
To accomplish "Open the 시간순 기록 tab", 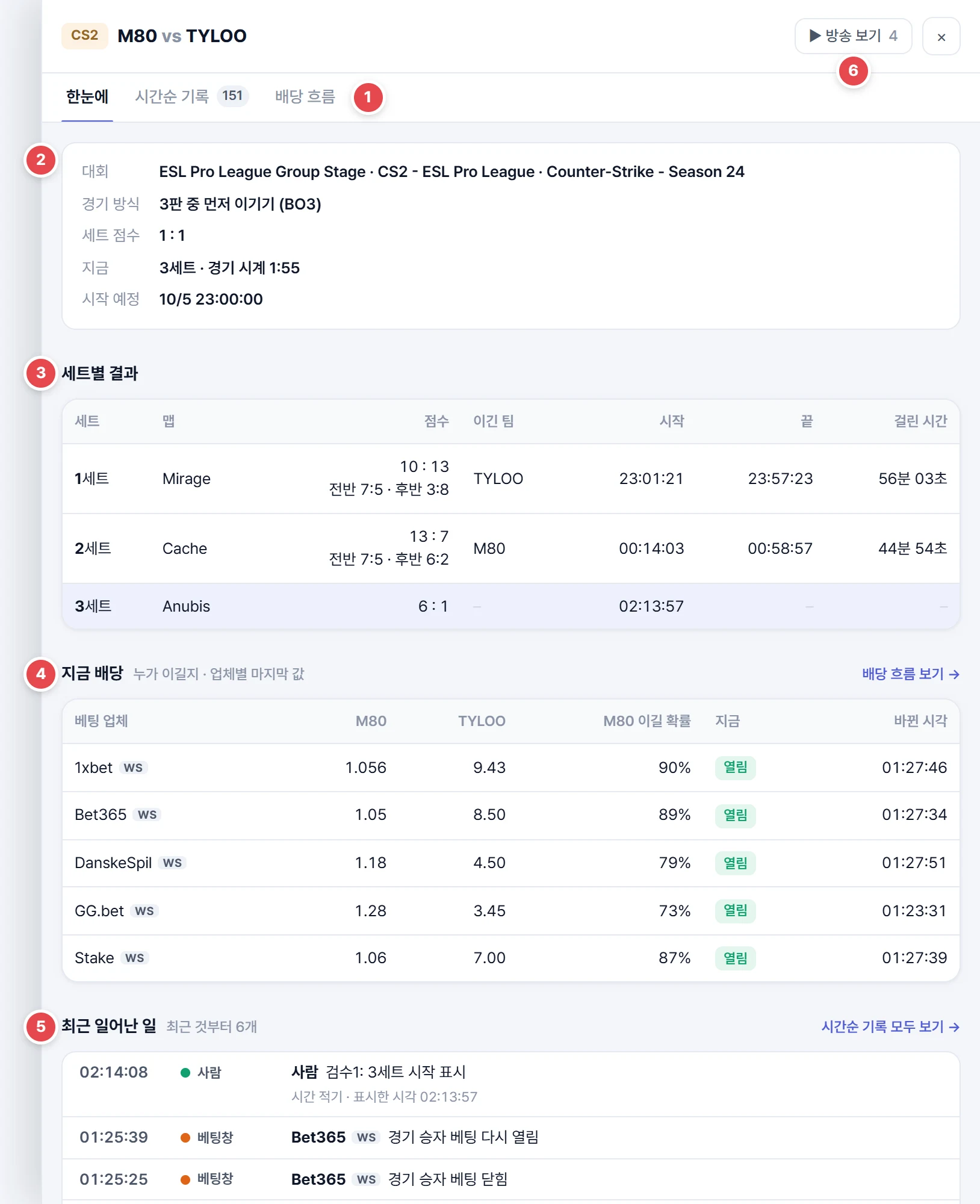I will click(191, 97).
